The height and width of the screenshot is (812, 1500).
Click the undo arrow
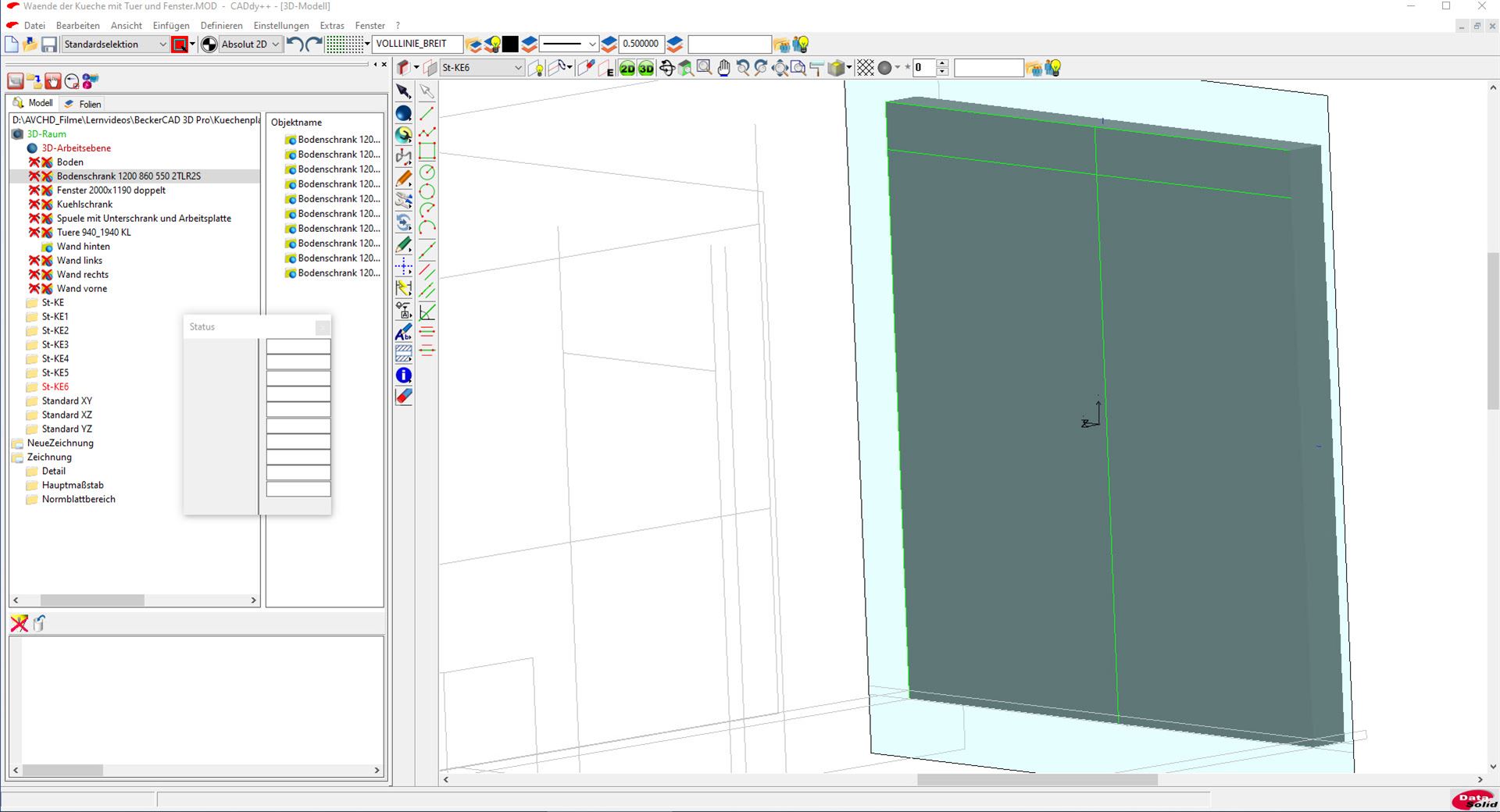tap(295, 45)
